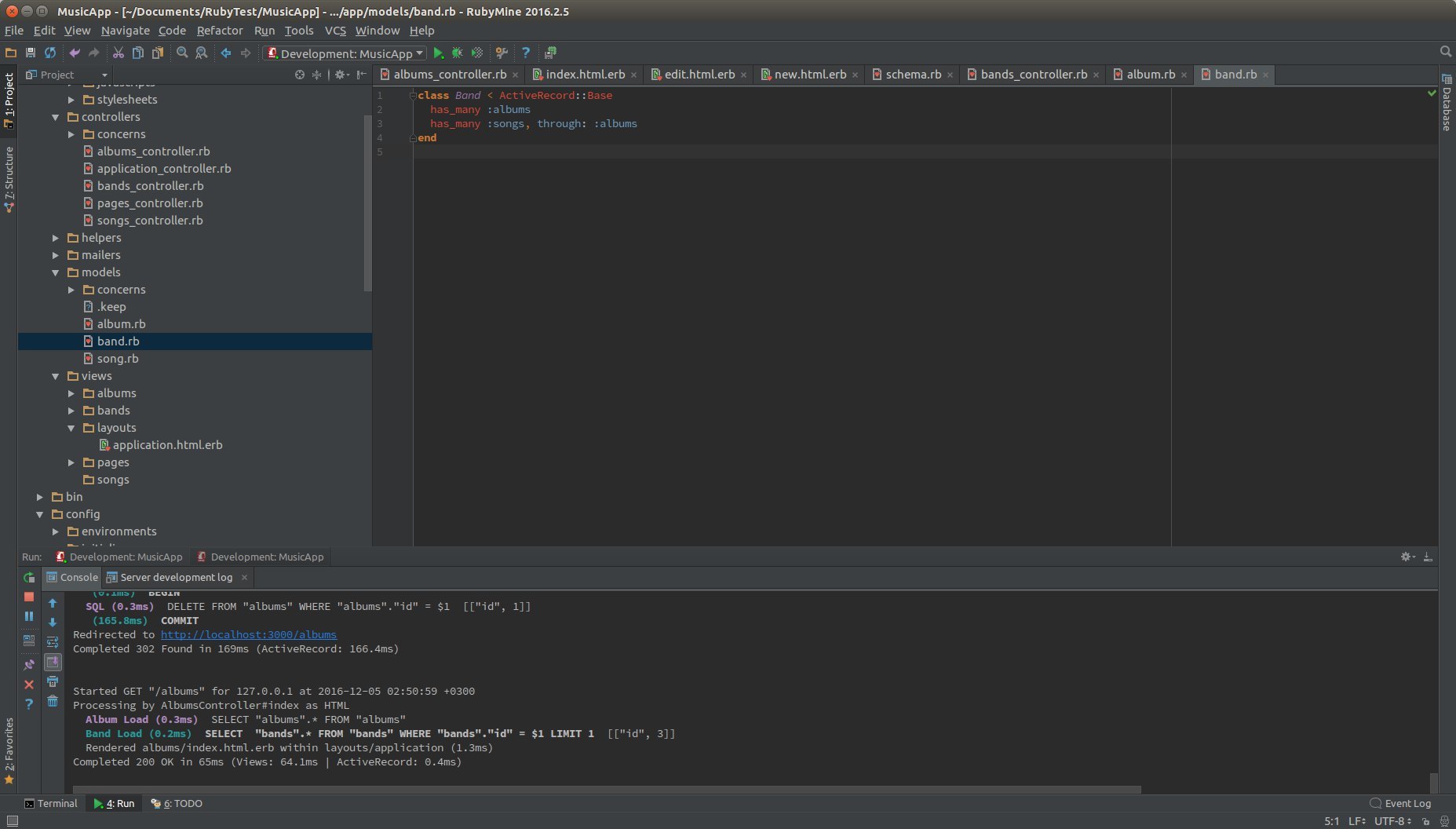
Task: Click the Synchronize refresh toolbar icon
Action: pyautogui.click(x=50, y=53)
